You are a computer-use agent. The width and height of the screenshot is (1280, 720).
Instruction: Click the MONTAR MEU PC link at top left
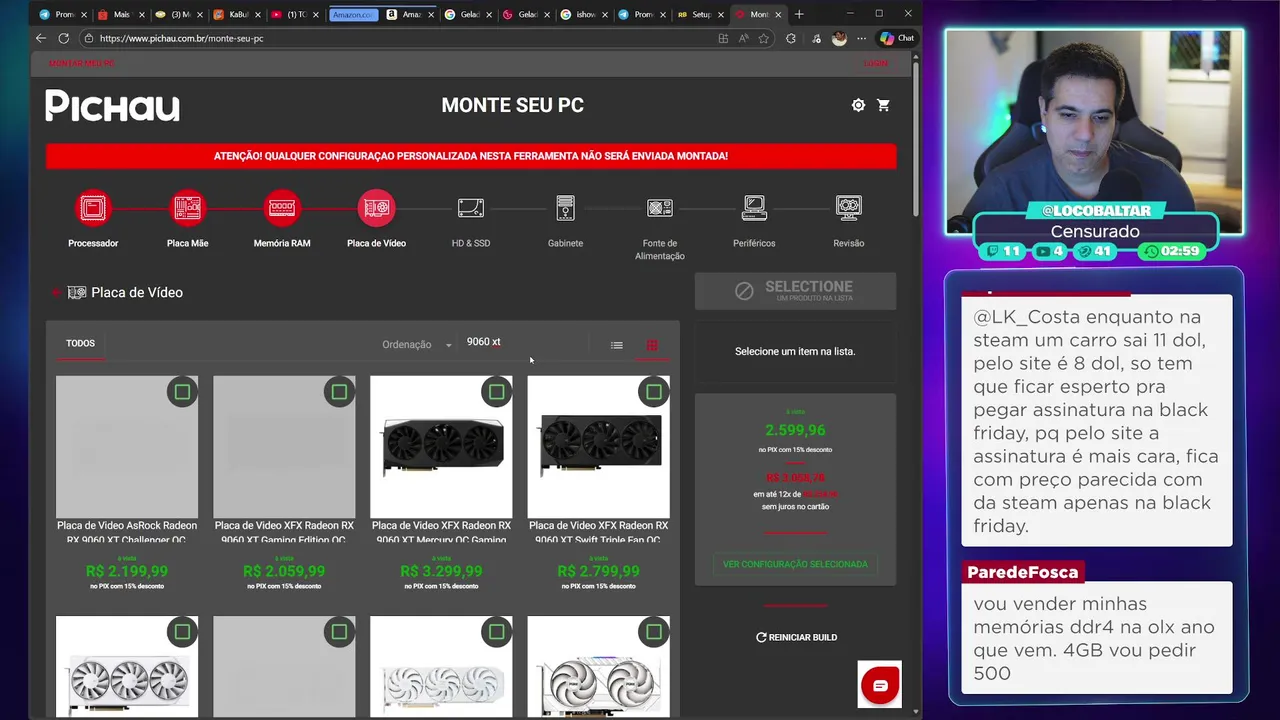click(x=82, y=63)
